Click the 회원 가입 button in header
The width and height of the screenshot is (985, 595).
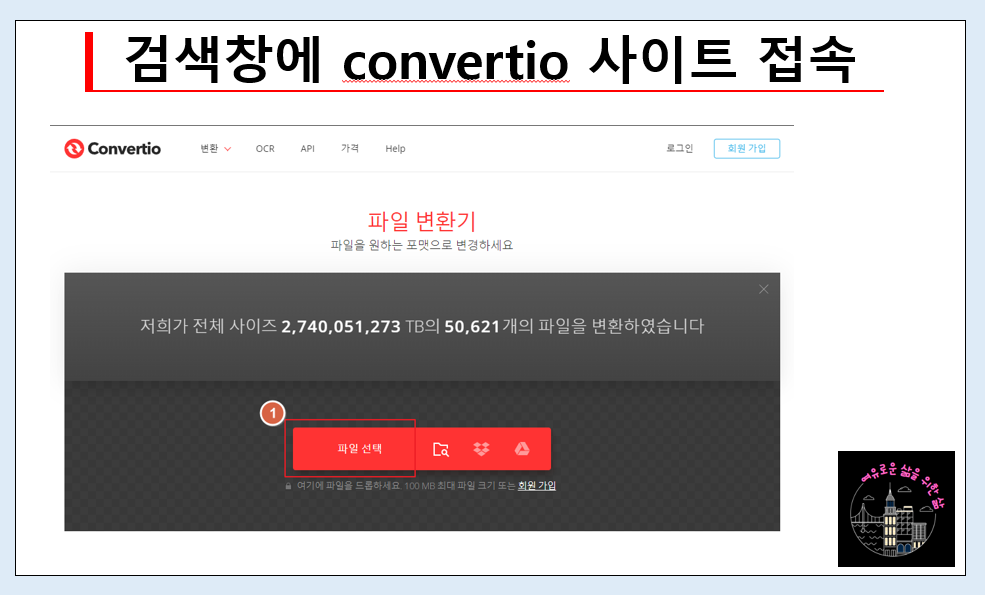pyautogui.click(x=747, y=149)
